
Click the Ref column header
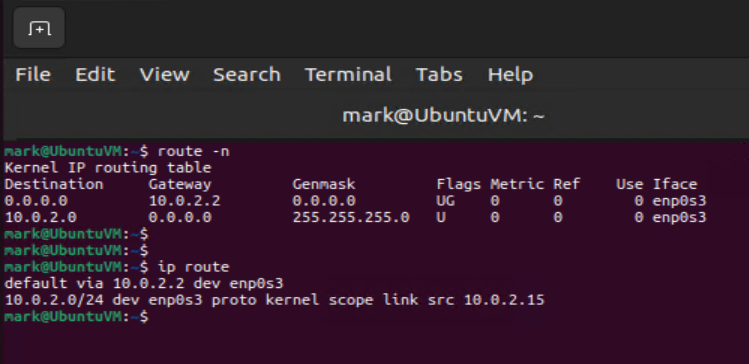567,184
